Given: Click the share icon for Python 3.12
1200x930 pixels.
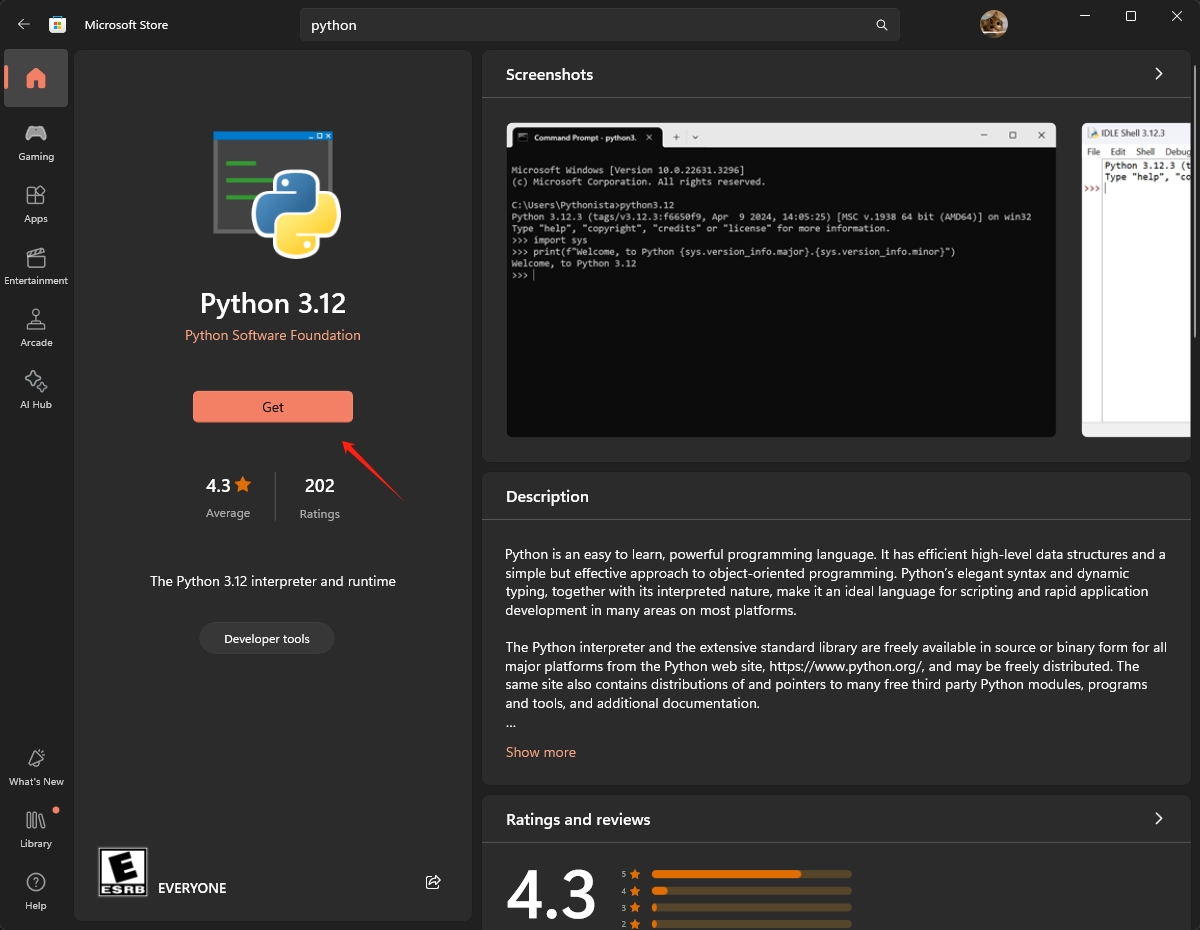Looking at the screenshot, I should click(x=433, y=882).
